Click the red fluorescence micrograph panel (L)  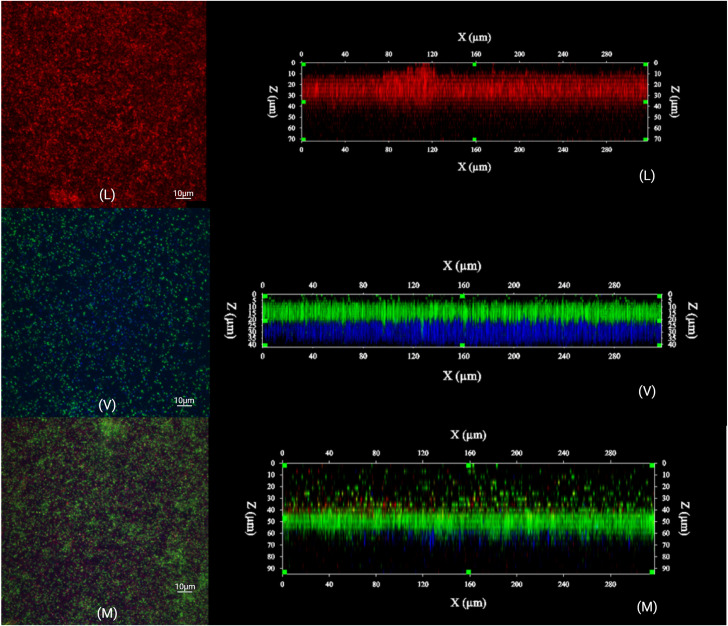pyautogui.click(x=104, y=104)
